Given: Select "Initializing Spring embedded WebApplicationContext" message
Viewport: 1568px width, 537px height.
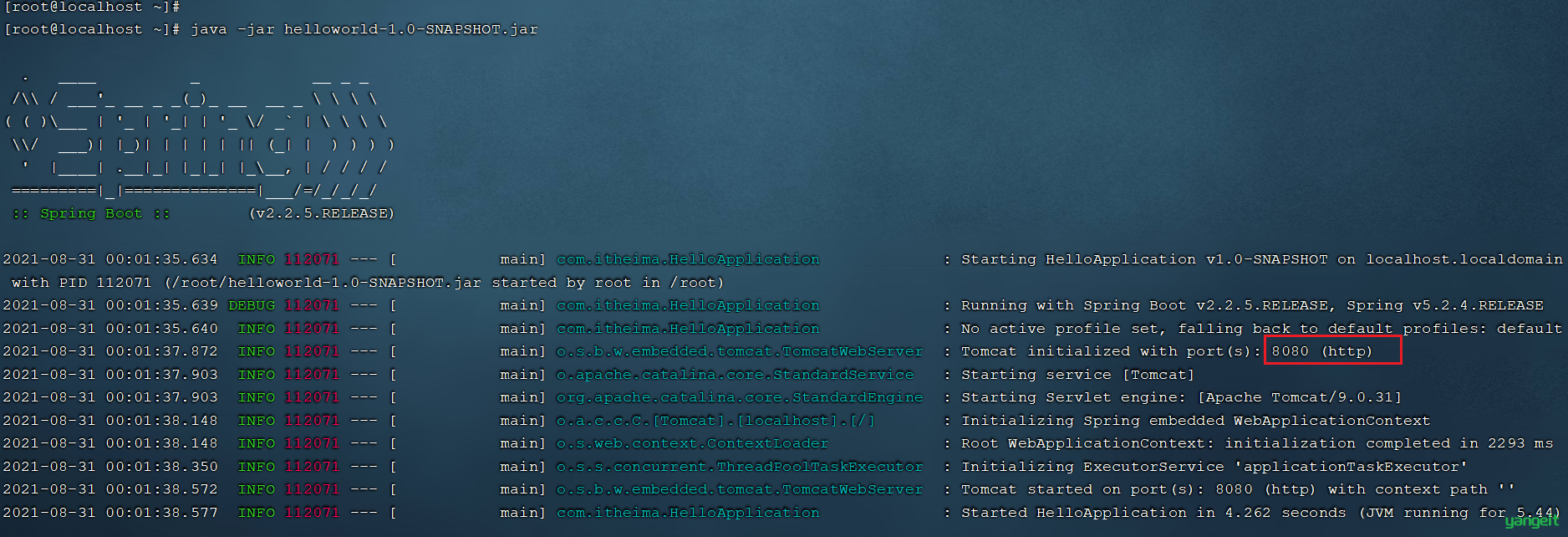Looking at the screenshot, I should coord(1196,421).
